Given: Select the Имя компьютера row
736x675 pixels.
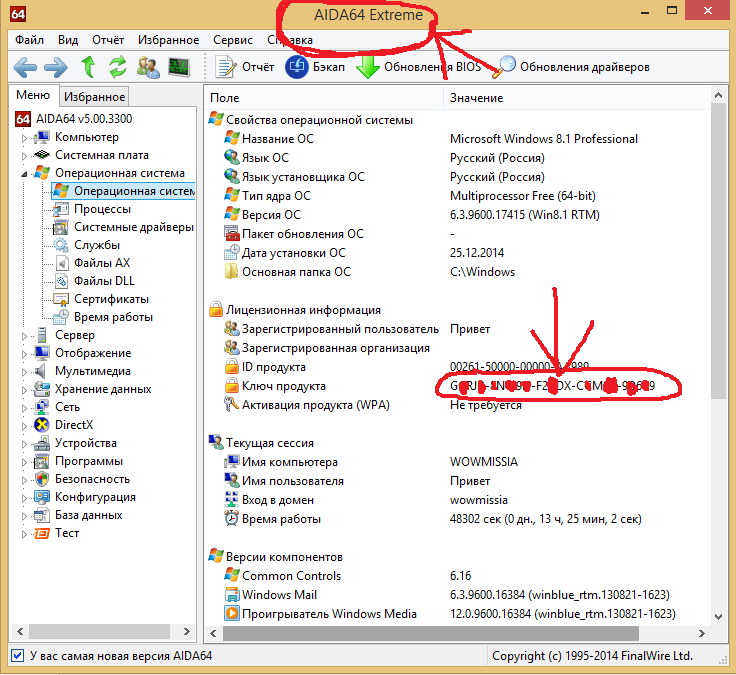Looking at the screenshot, I should click(x=457, y=462).
